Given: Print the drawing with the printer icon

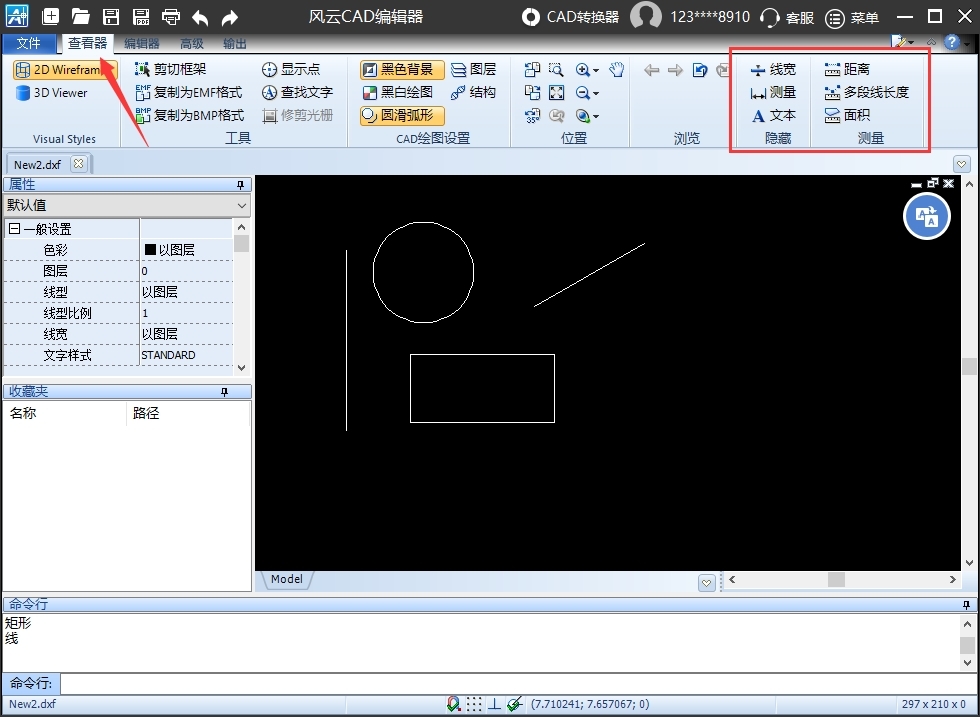Looking at the screenshot, I should pos(171,16).
